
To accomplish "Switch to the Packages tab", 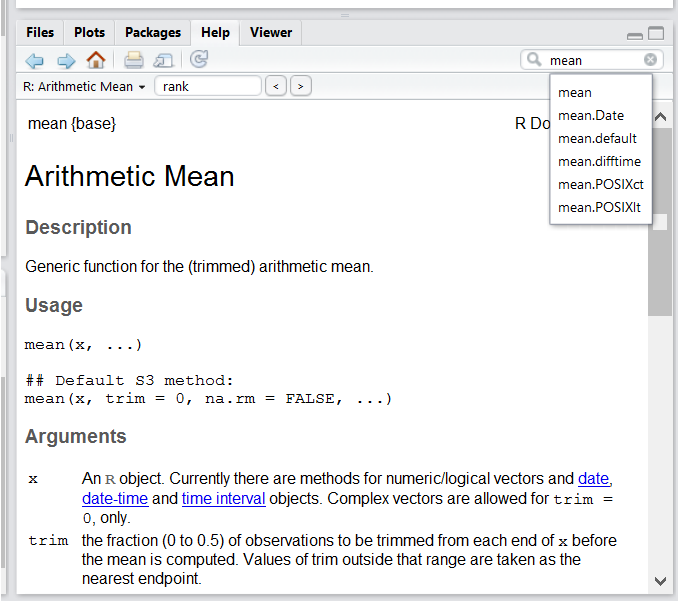I will [153, 33].
